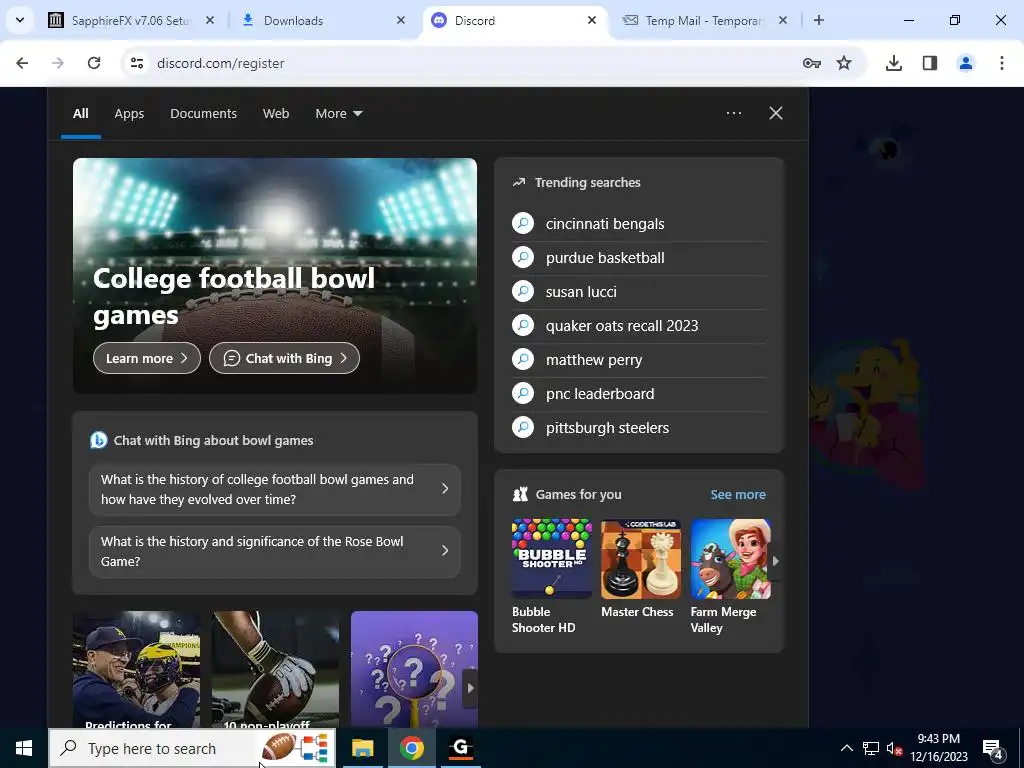1024x768 pixels.
Task: Close the Windows search panel
Action: coord(776,113)
